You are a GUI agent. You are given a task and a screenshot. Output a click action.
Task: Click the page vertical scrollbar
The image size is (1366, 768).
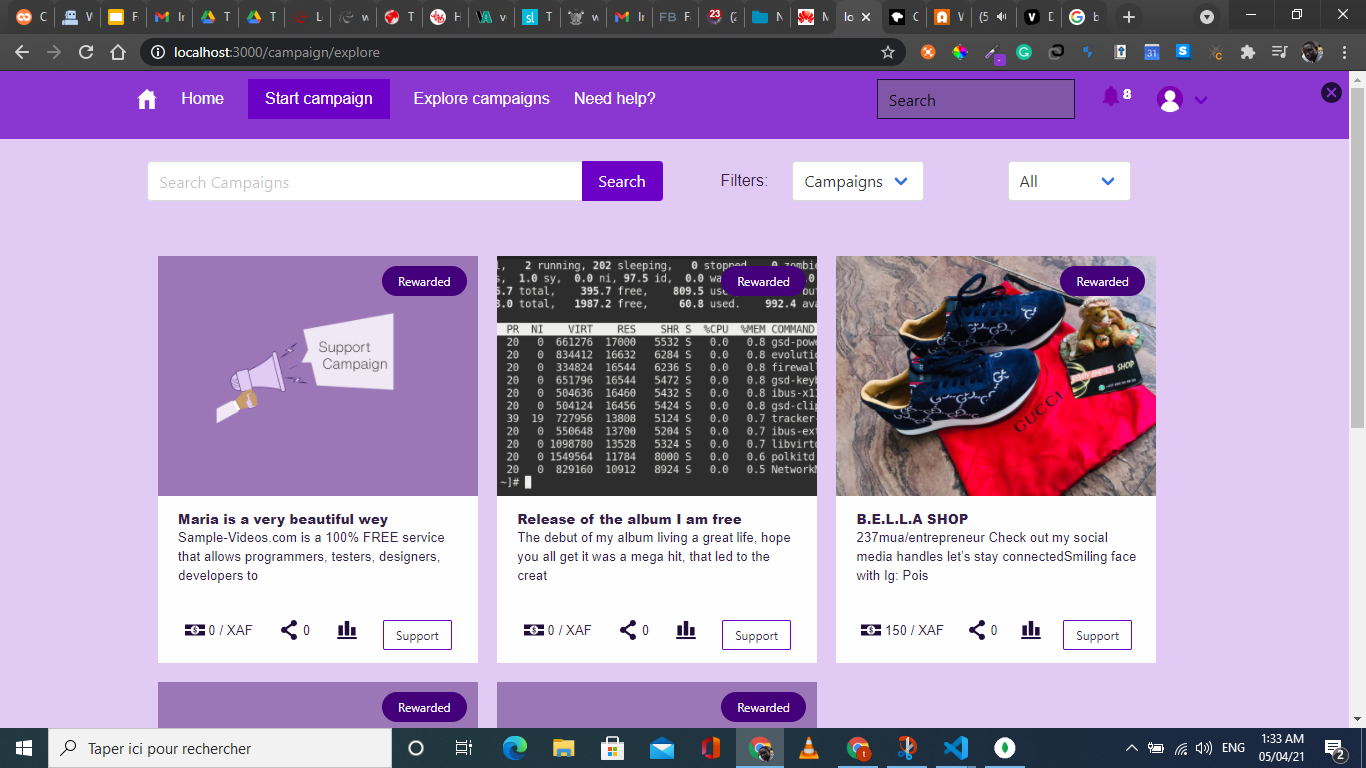click(1357, 258)
